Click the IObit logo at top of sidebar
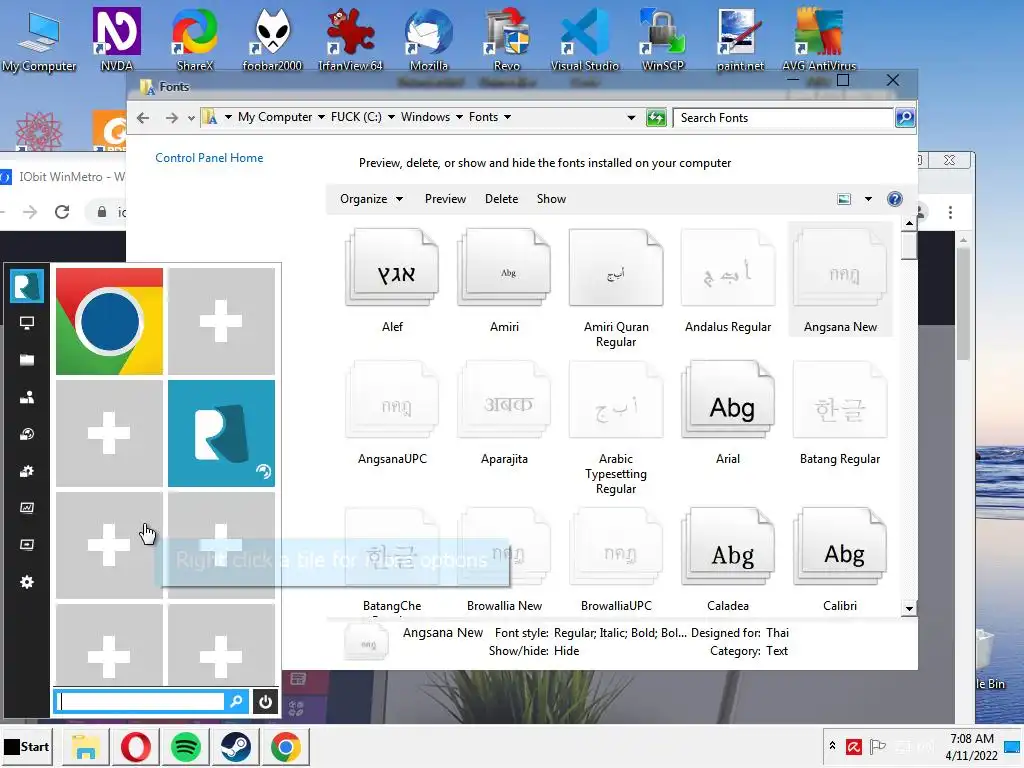Screen dimensions: 1024x768 27,286
